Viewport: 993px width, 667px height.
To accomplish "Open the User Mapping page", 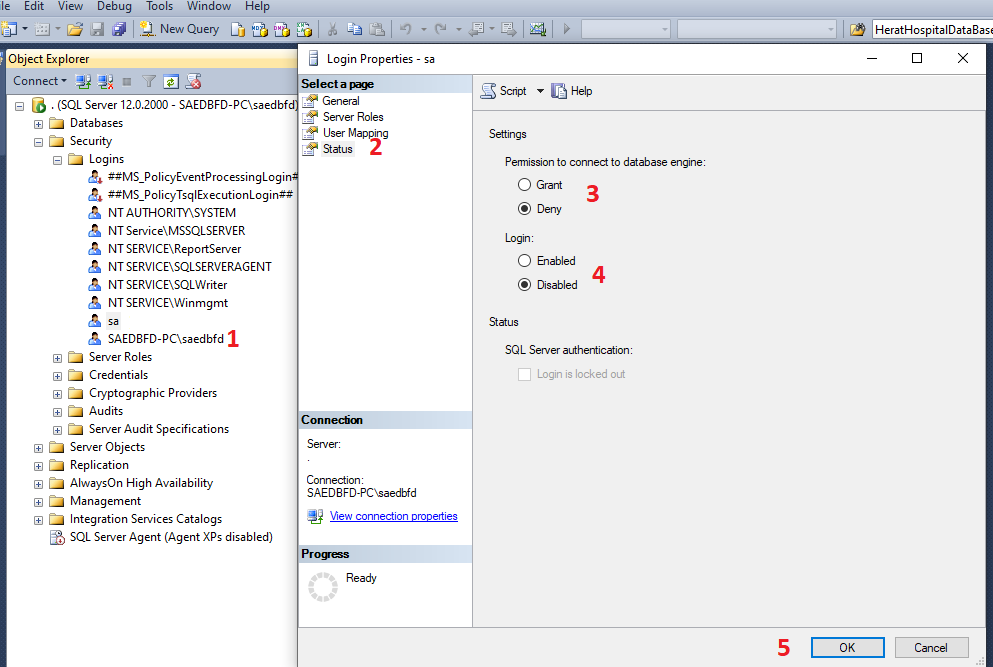I will tap(355, 132).
